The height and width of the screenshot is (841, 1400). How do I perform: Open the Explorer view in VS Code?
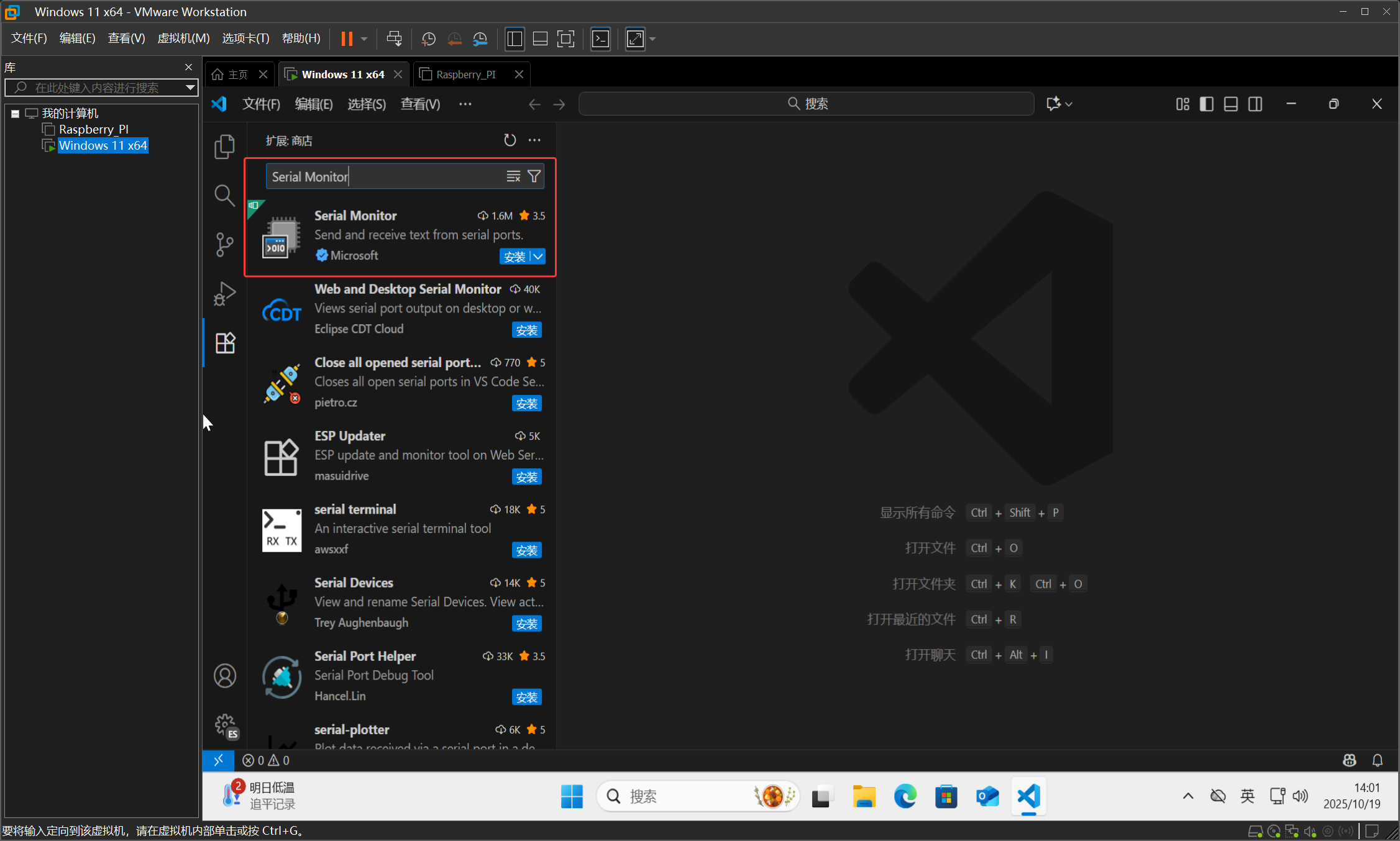pyautogui.click(x=224, y=147)
